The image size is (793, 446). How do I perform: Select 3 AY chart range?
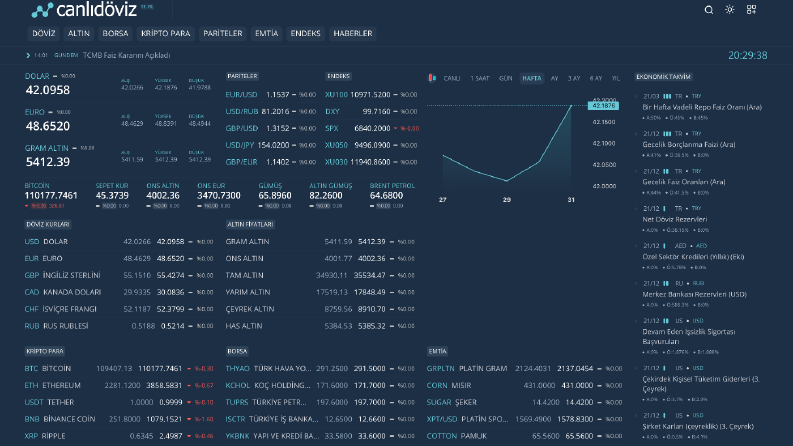[x=574, y=78]
